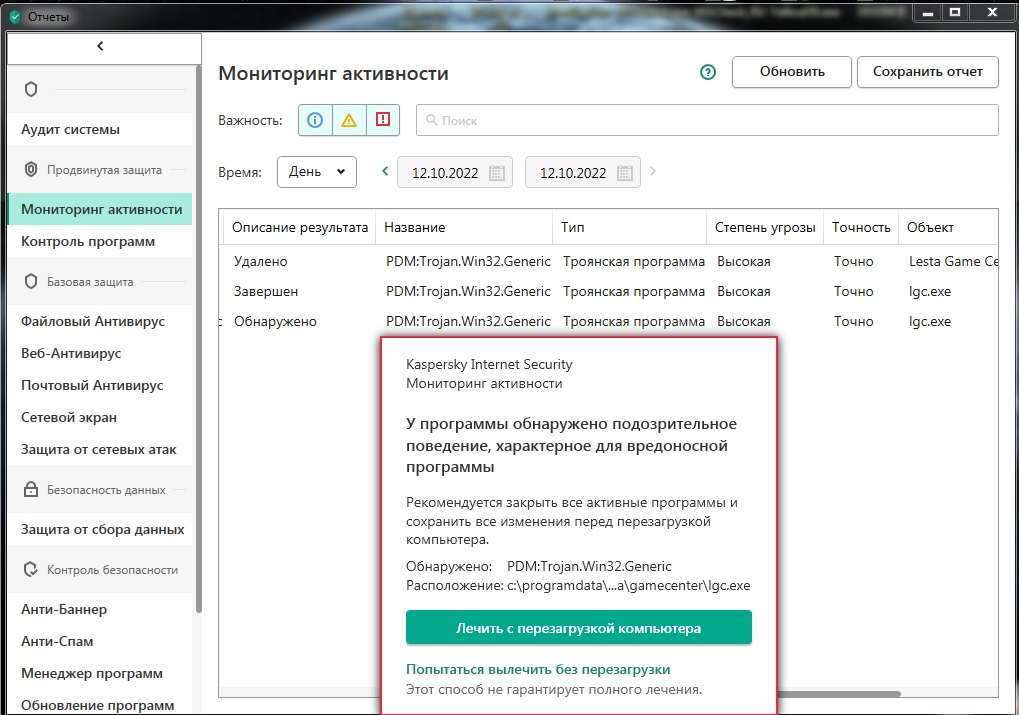Toggle the red critical importance filter
Viewport: 1019px width, 715px height.
pyautogui.click(x=383, y=120)
